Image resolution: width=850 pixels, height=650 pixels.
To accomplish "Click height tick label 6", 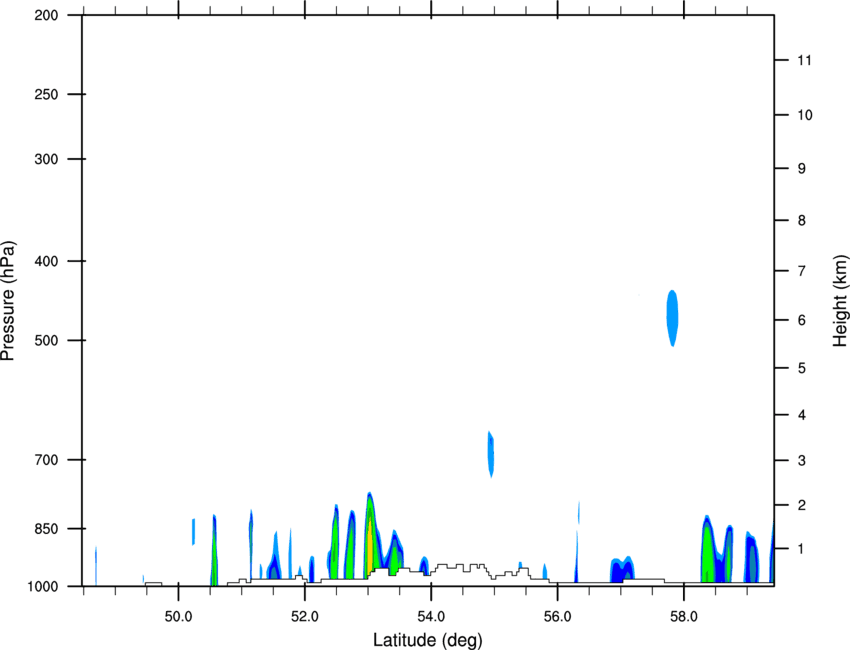I will 802,320.
